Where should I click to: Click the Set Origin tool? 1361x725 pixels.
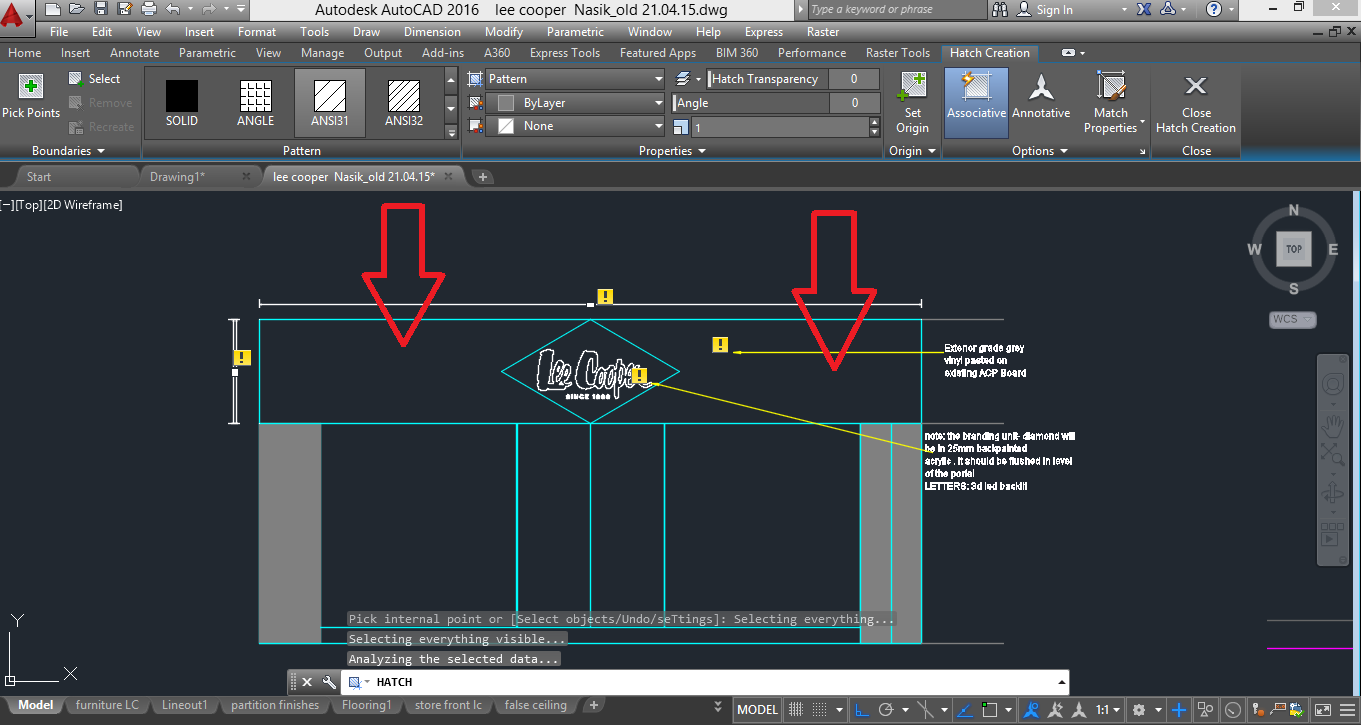tap(912, 102)
